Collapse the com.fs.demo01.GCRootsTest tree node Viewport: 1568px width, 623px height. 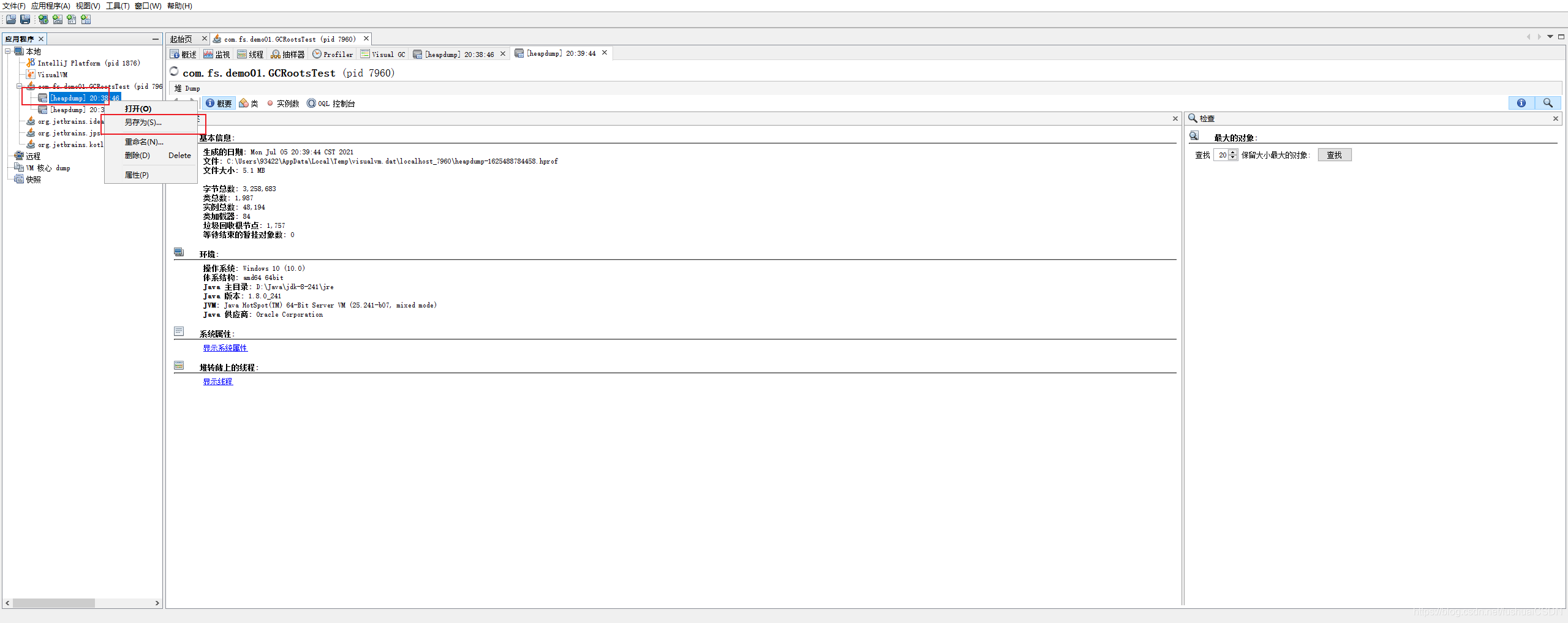tap(20, 86)
